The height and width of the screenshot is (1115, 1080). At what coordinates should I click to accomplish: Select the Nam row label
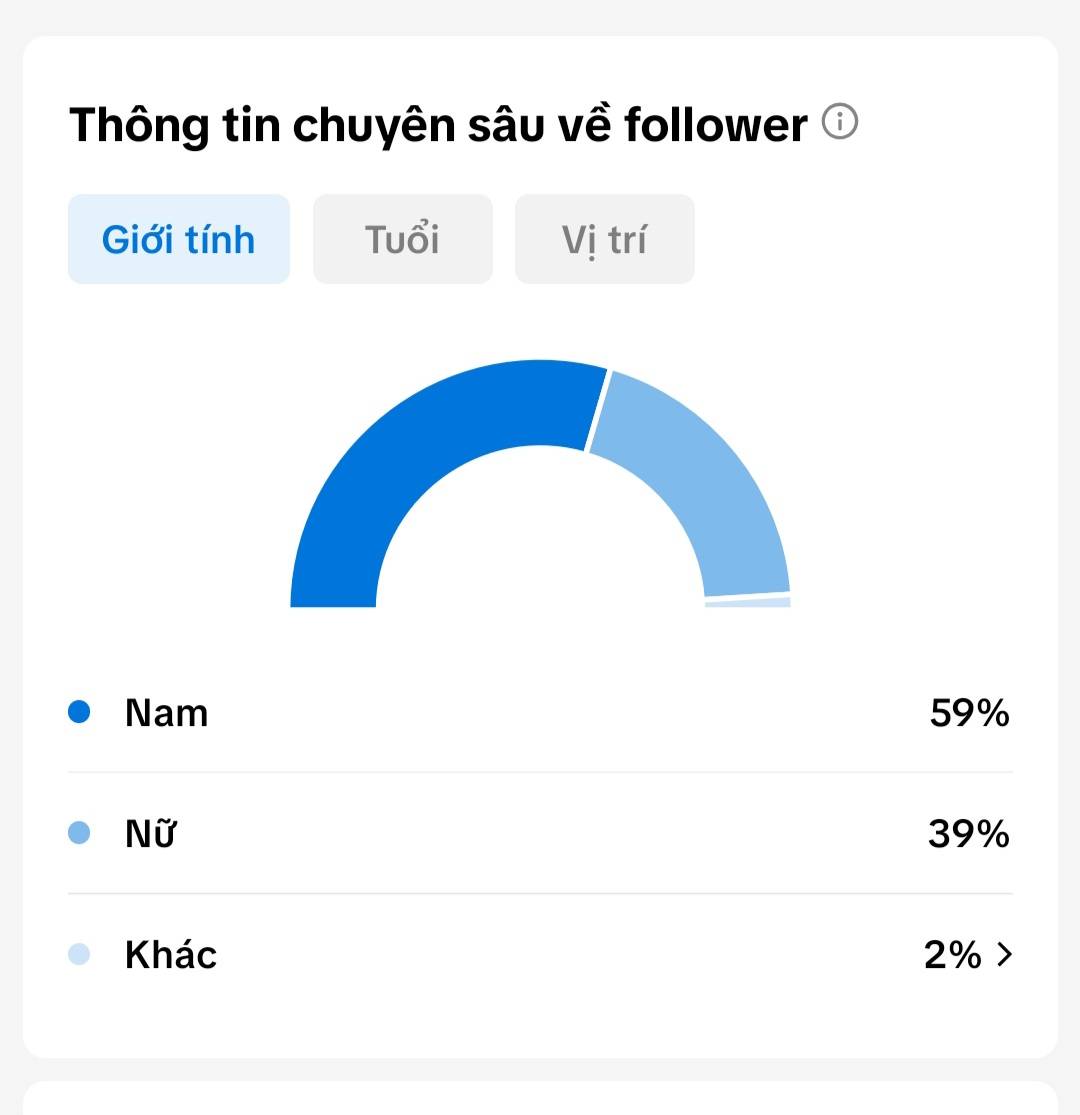tap(166, 713)
